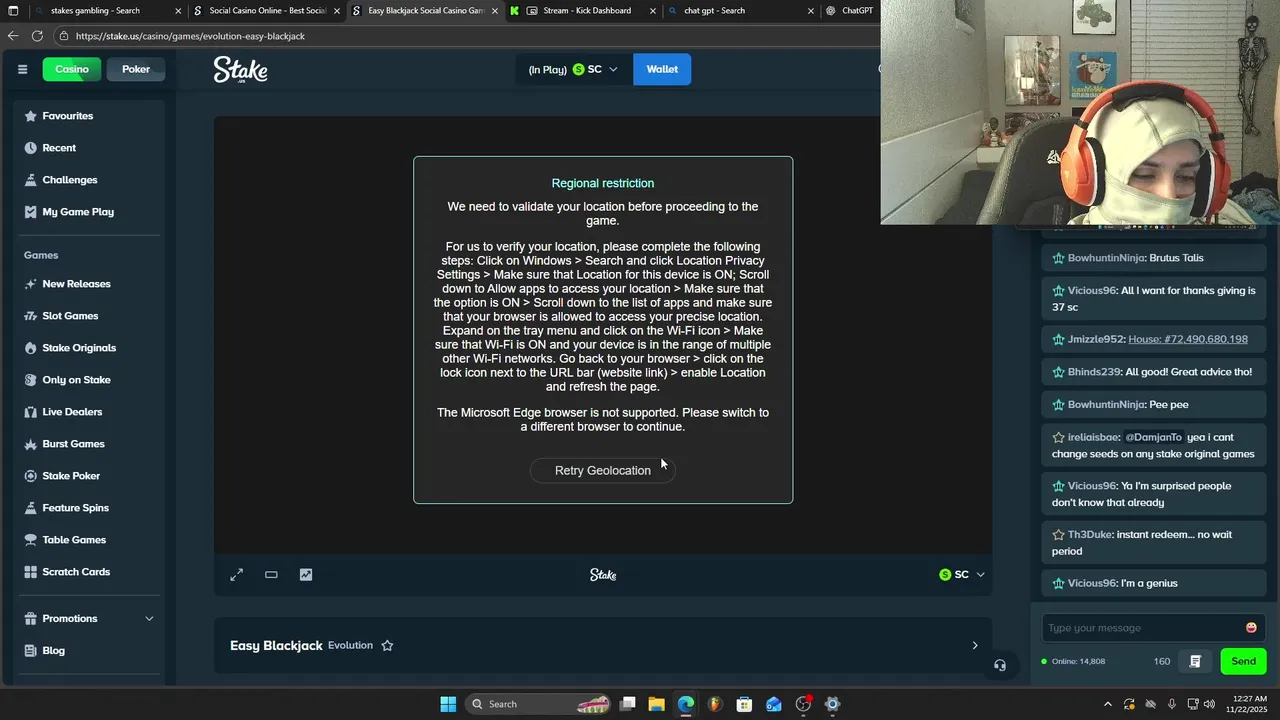The width and height of the screenshot is (1280, 720).
Task: Switch to Casino tab
Action: click(72, 69)
